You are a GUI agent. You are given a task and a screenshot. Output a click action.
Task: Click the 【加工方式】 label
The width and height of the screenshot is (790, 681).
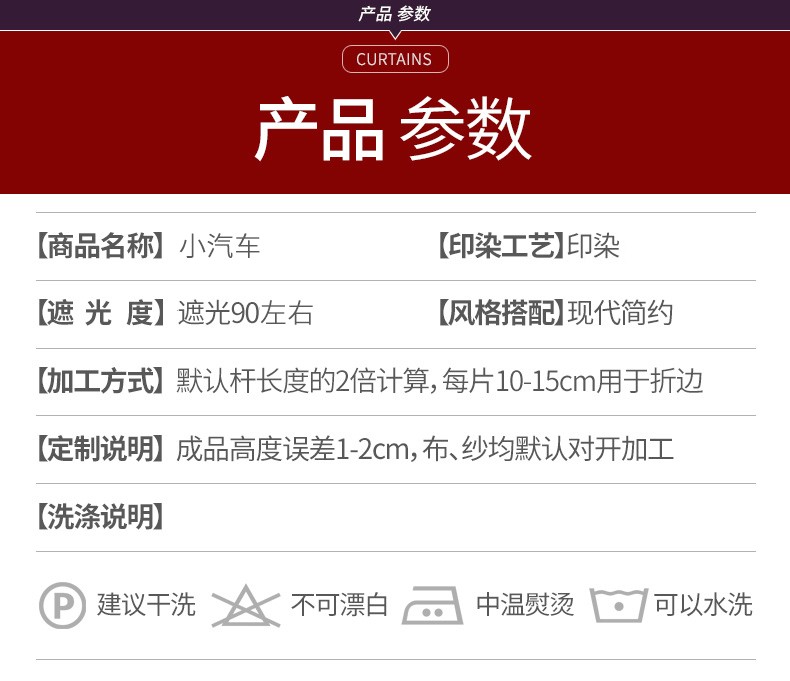point(100,381)
